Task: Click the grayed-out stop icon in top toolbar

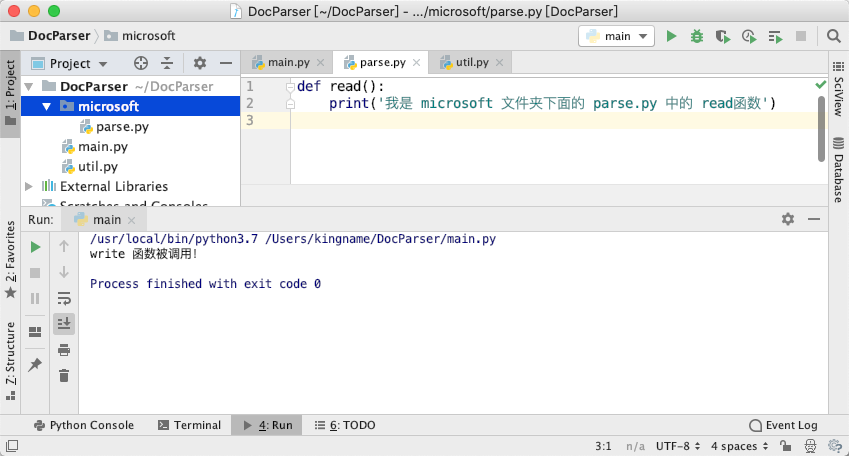Action: 801,36
